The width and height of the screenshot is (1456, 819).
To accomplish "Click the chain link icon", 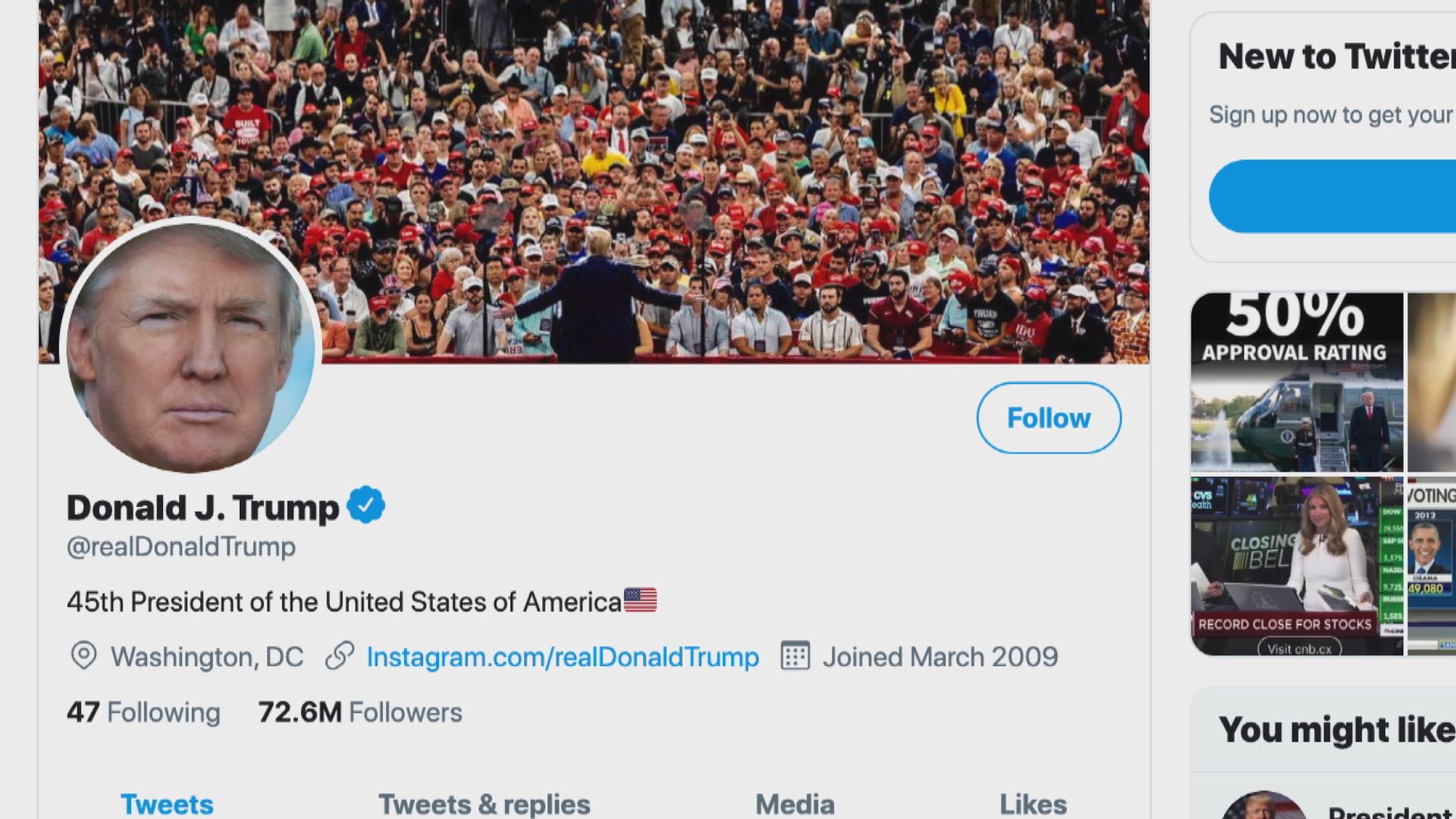I will click(x=340, y=656).
